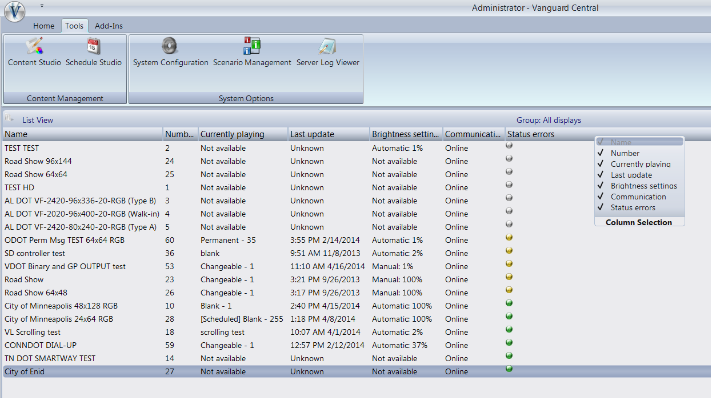
Task: Click status indicator for AL DOT Walk-in row
Action: click(x=509, y=211)
